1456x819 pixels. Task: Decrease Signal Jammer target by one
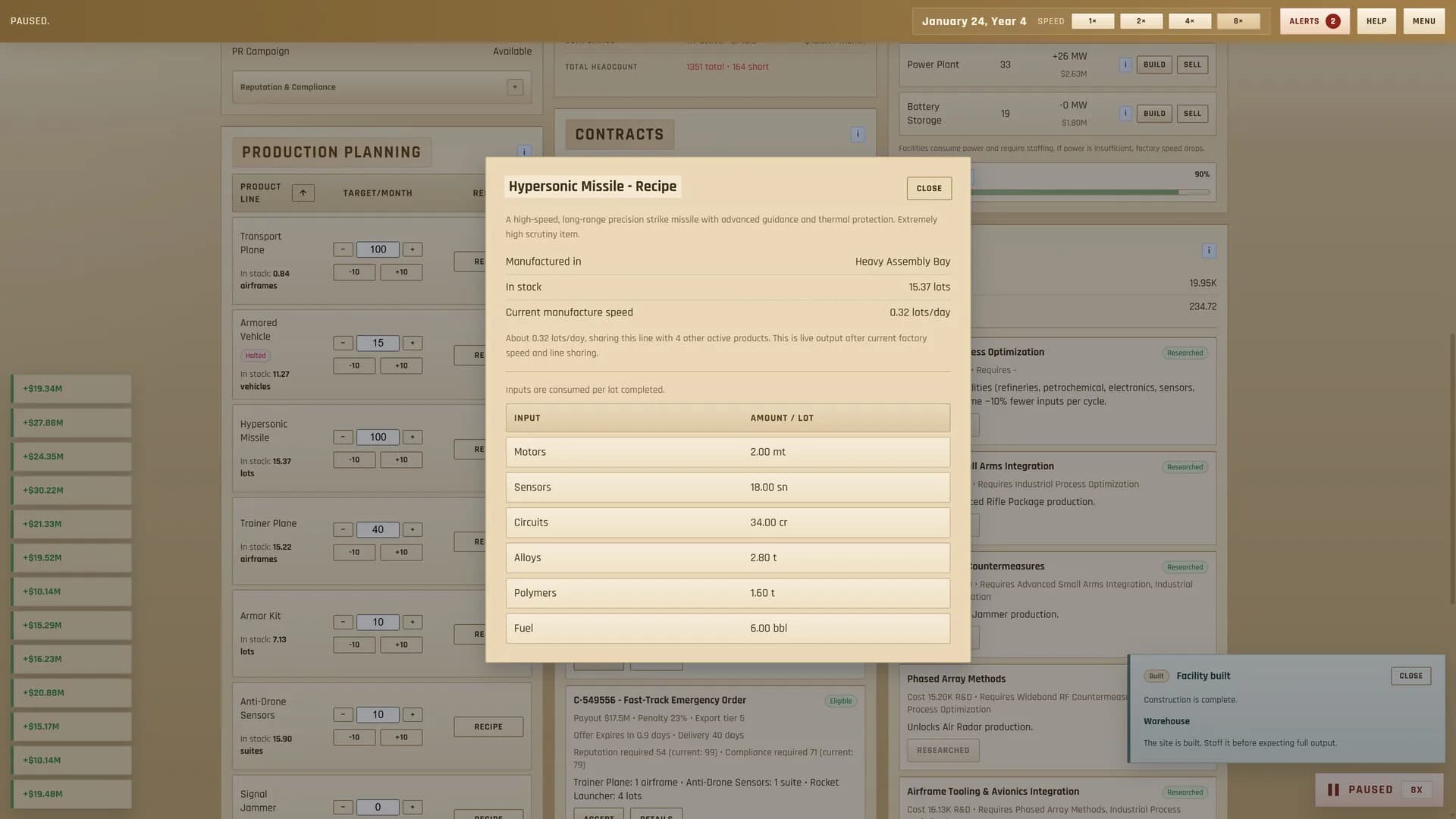point(343,807)
